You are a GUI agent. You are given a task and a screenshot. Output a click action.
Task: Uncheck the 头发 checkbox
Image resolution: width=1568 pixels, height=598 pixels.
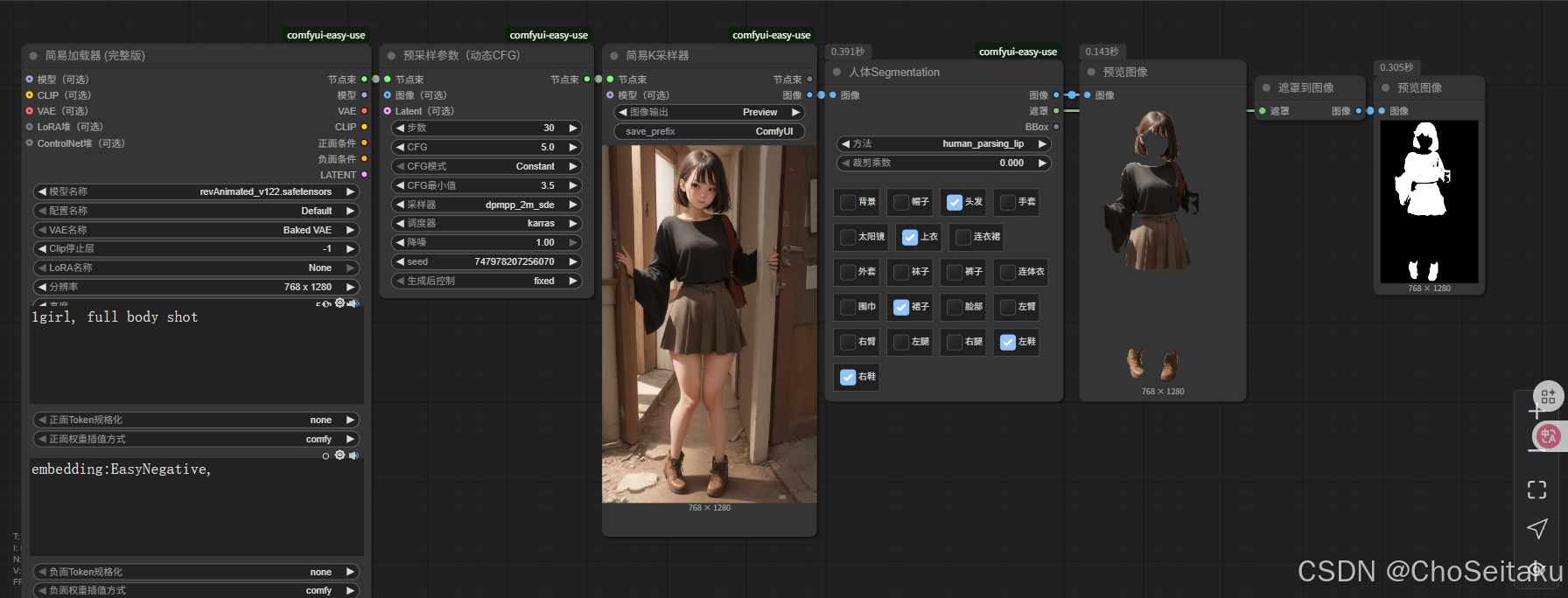[955, 202]
